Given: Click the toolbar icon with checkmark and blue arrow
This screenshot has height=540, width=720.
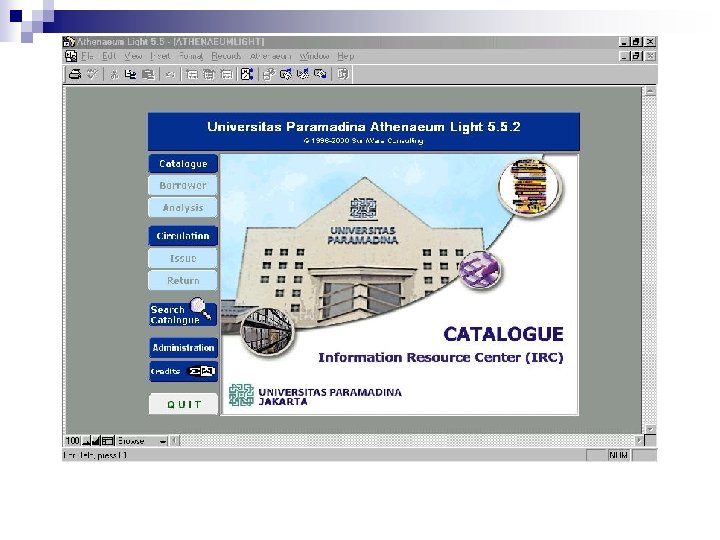Looking at the screenshot, I should tap(303, 74).
